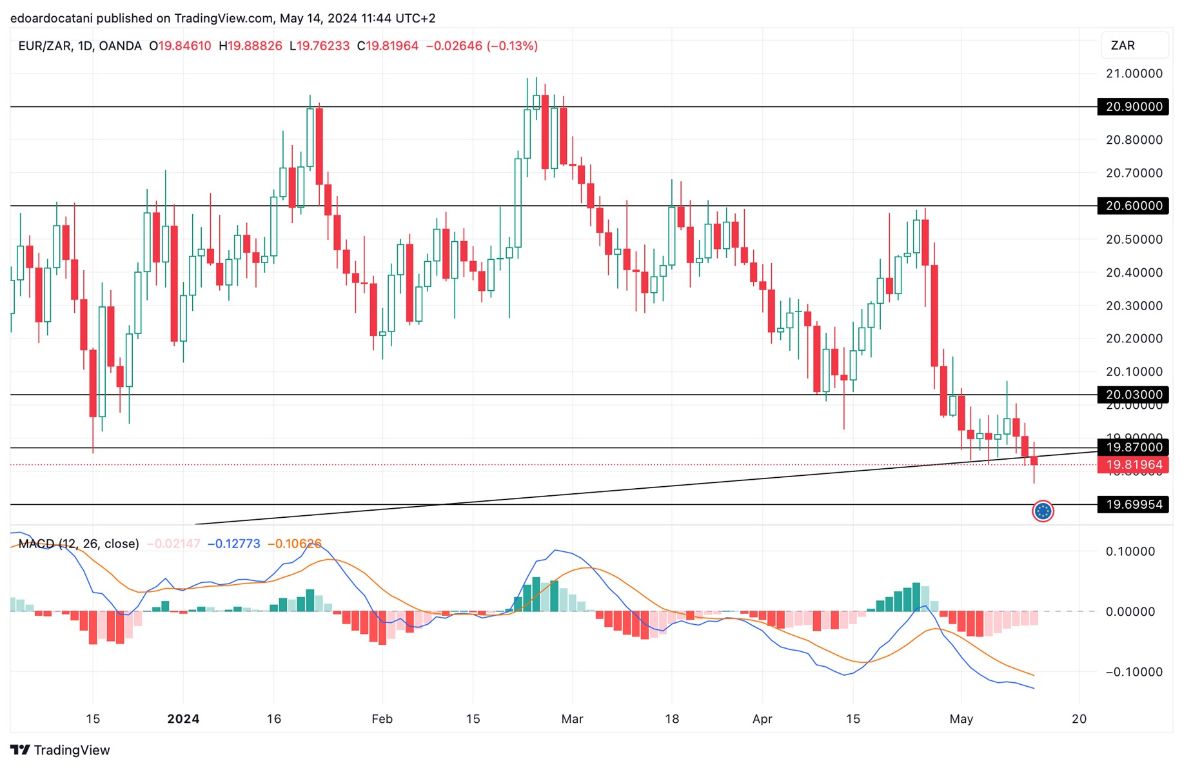The image size is (1183, 768).
Task: Select the 2024 label on the time axis
Action: 183,718
